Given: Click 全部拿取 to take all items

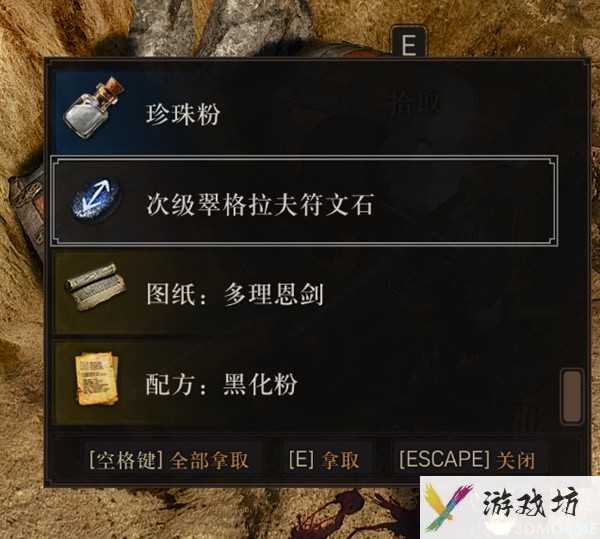Looking at the screenshot, I should point(209,460).
